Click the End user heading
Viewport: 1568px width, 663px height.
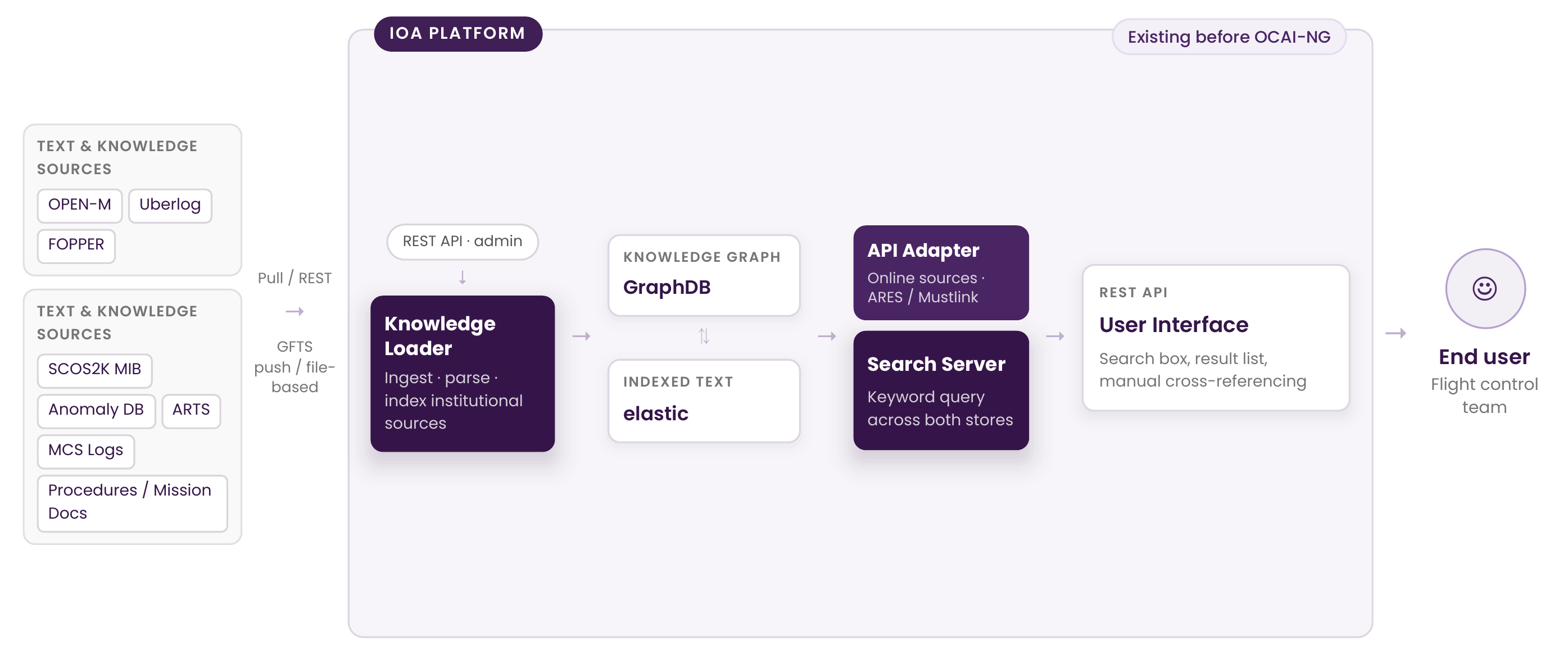(1484, 356)
